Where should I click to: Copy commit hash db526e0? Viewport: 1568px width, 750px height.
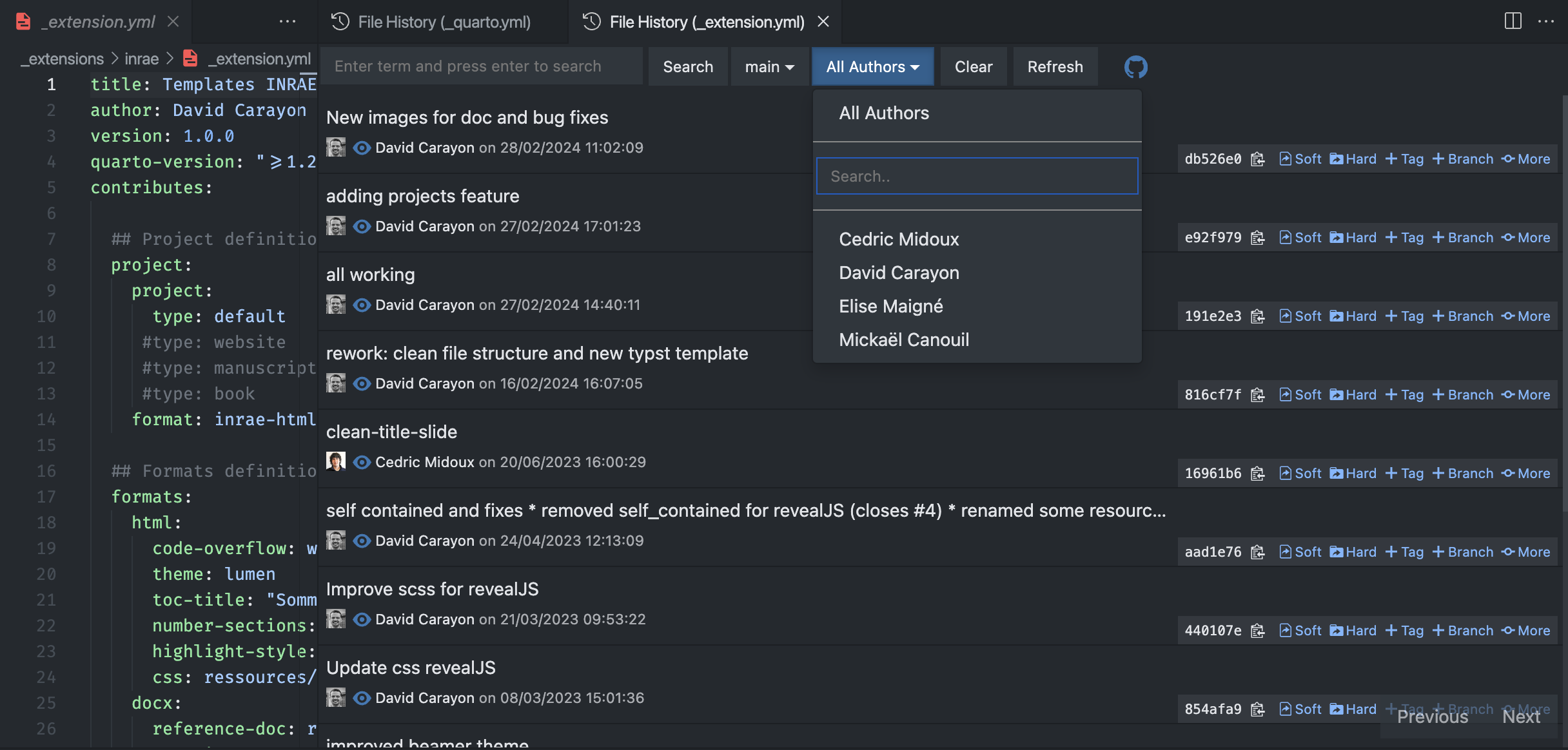point(1257,159)
